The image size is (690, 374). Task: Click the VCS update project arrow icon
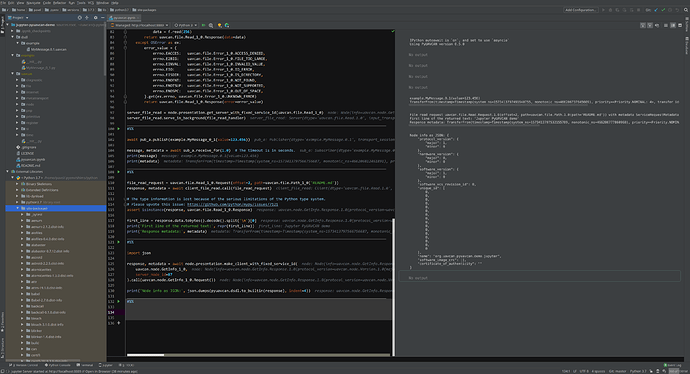click(x=656, y=10)
